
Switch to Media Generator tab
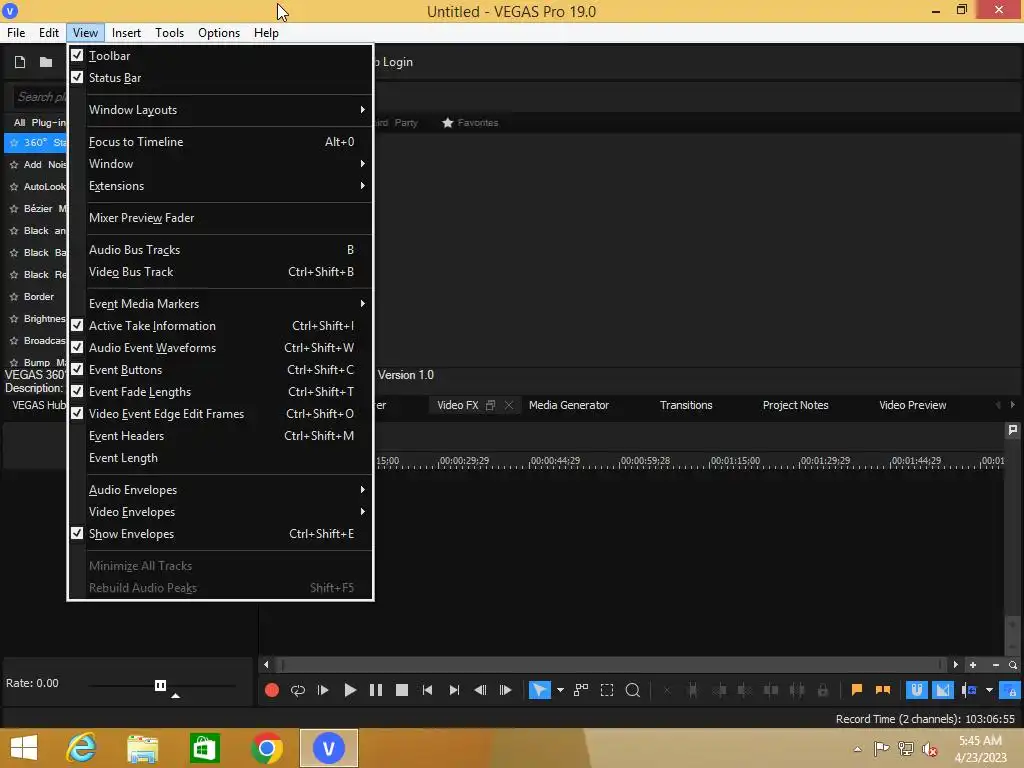(569, 406)
